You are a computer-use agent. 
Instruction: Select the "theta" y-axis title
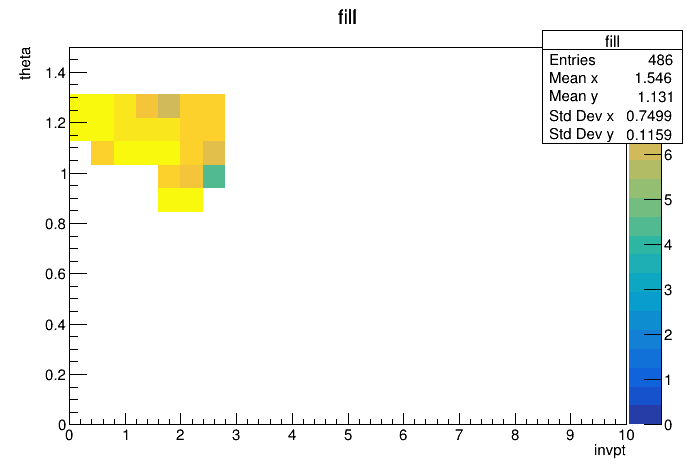coord(25,63)
